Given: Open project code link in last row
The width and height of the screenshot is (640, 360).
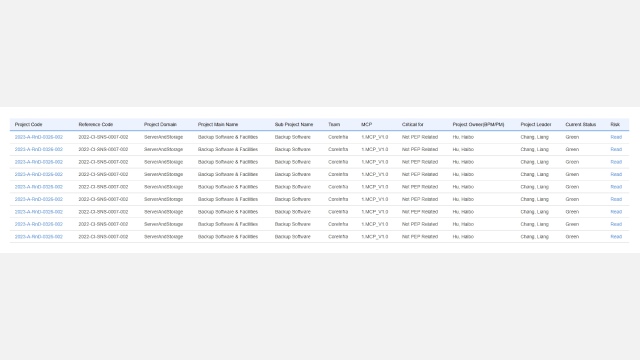Looking at the screenshot, I should point(39,237).
